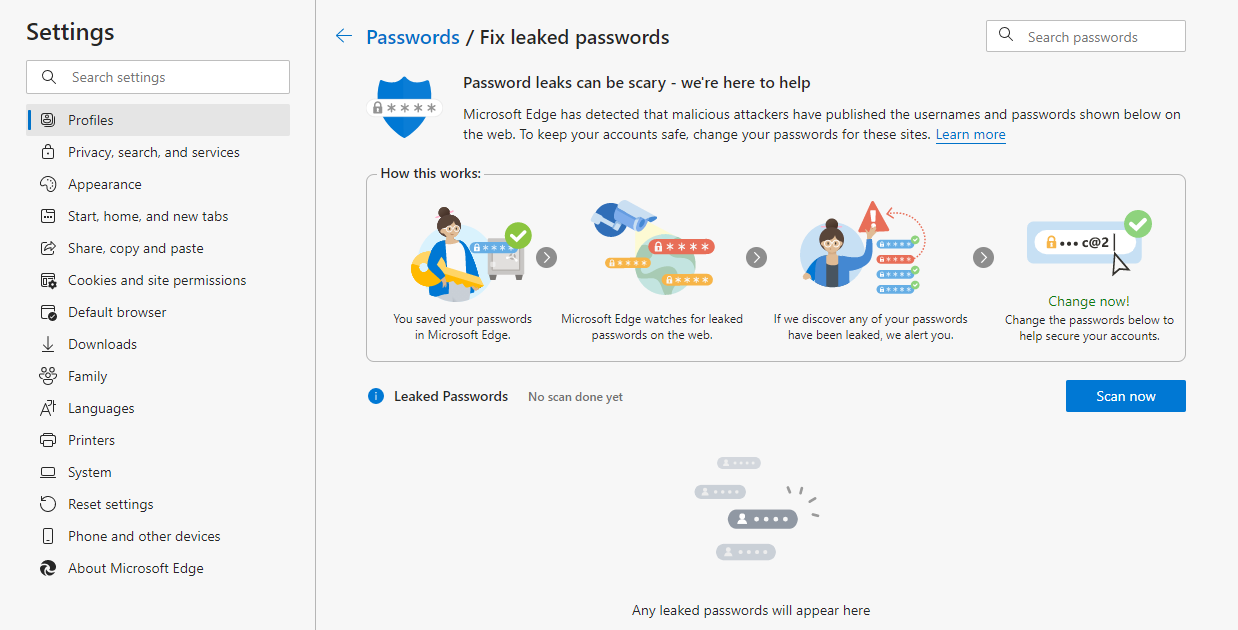Image resolution: width=1238 pixels, height=630 pixels.
Task: Click the Languages icon
Action: coord(48,407)
